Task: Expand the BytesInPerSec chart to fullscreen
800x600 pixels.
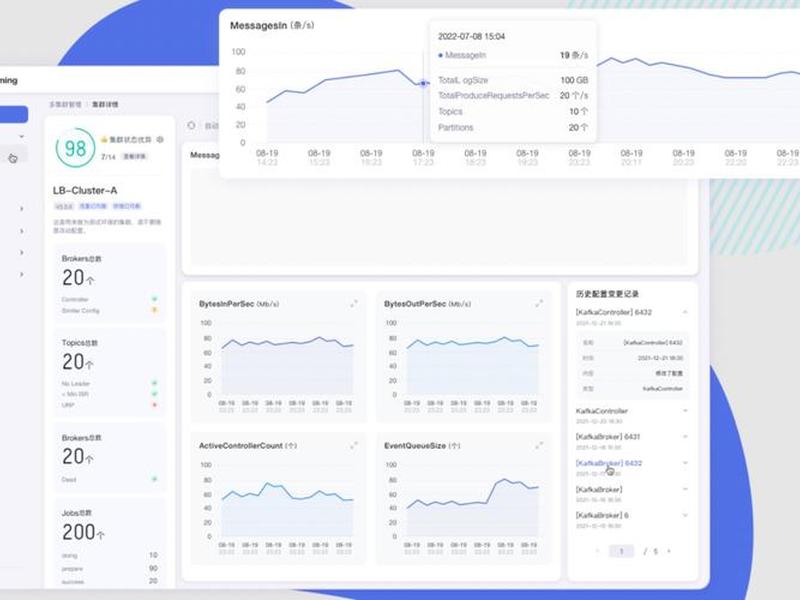Action: [354, 304]
